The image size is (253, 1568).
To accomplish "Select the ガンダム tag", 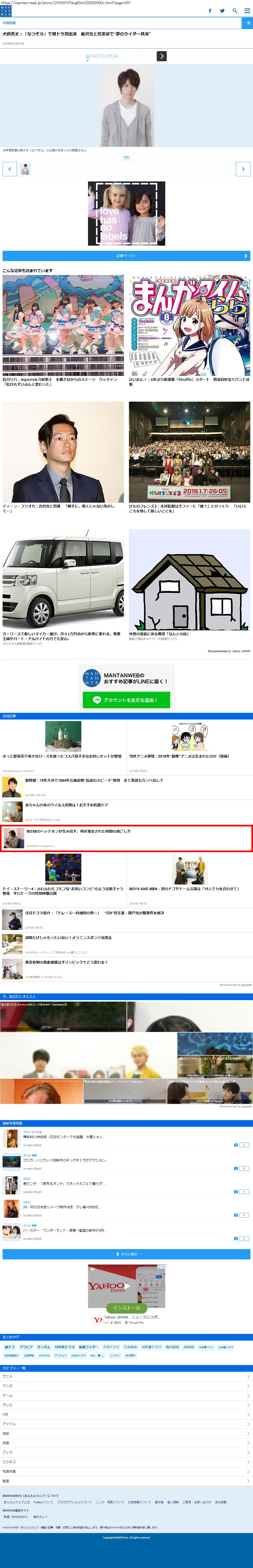I will [x=43, y=1347].
